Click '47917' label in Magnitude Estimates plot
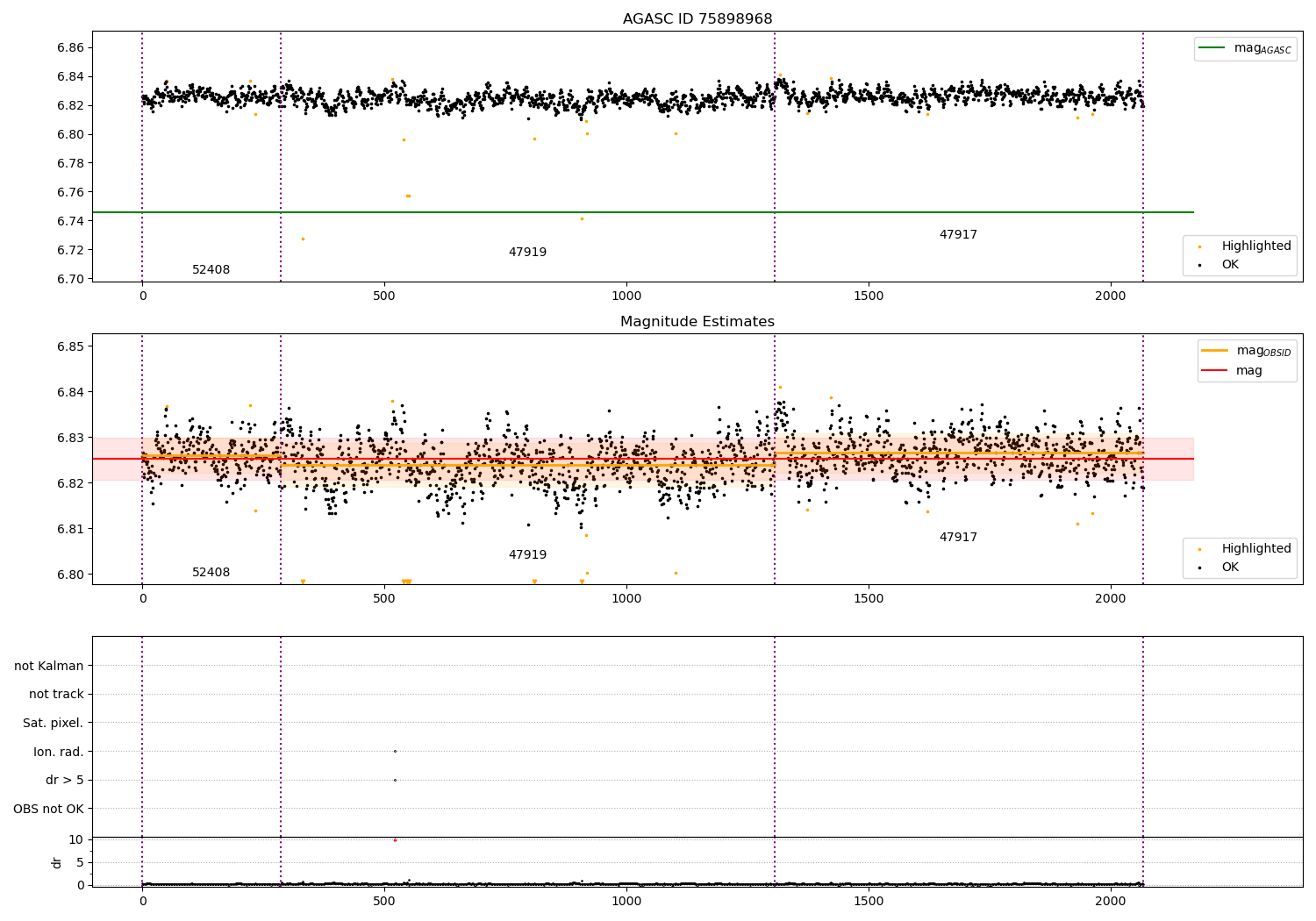Screen dimensions: 1316x921 (x=958, y=538)
